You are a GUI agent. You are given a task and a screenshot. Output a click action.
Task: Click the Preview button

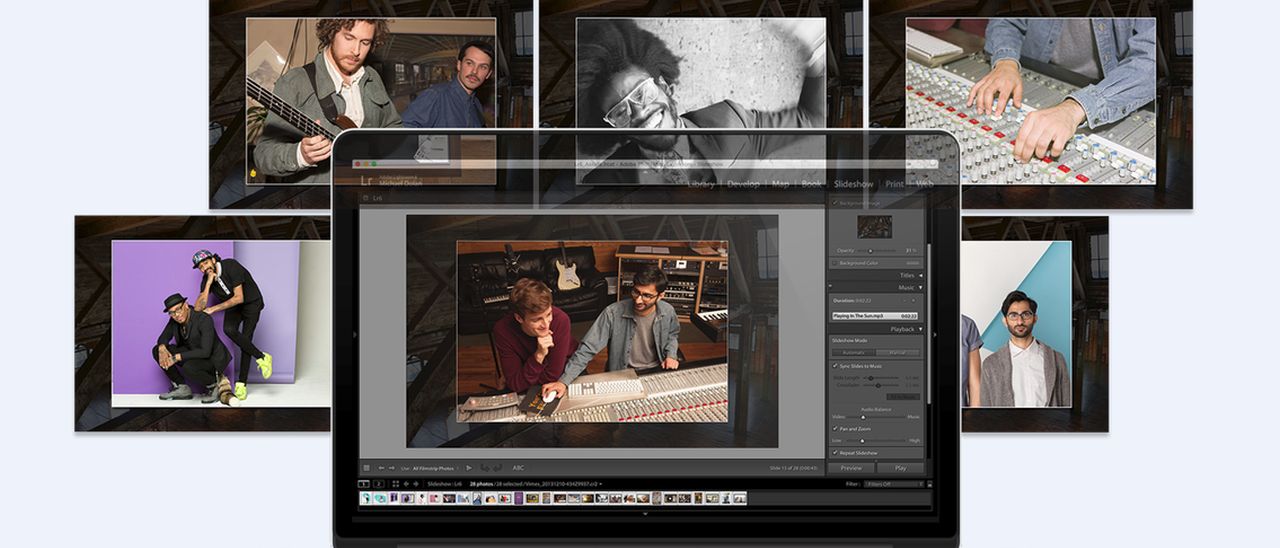click(851, 467)
